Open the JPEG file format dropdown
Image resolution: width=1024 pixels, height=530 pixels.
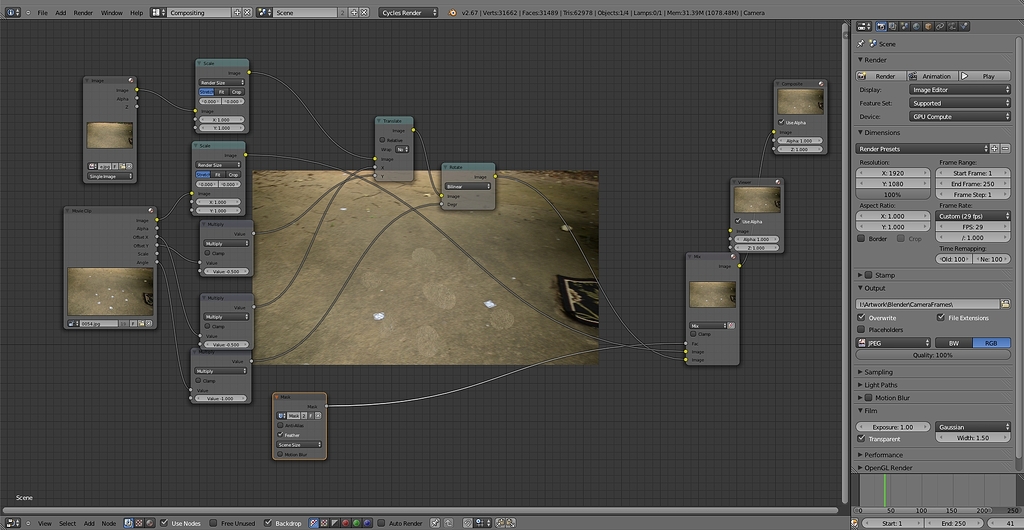pos(893,343)
